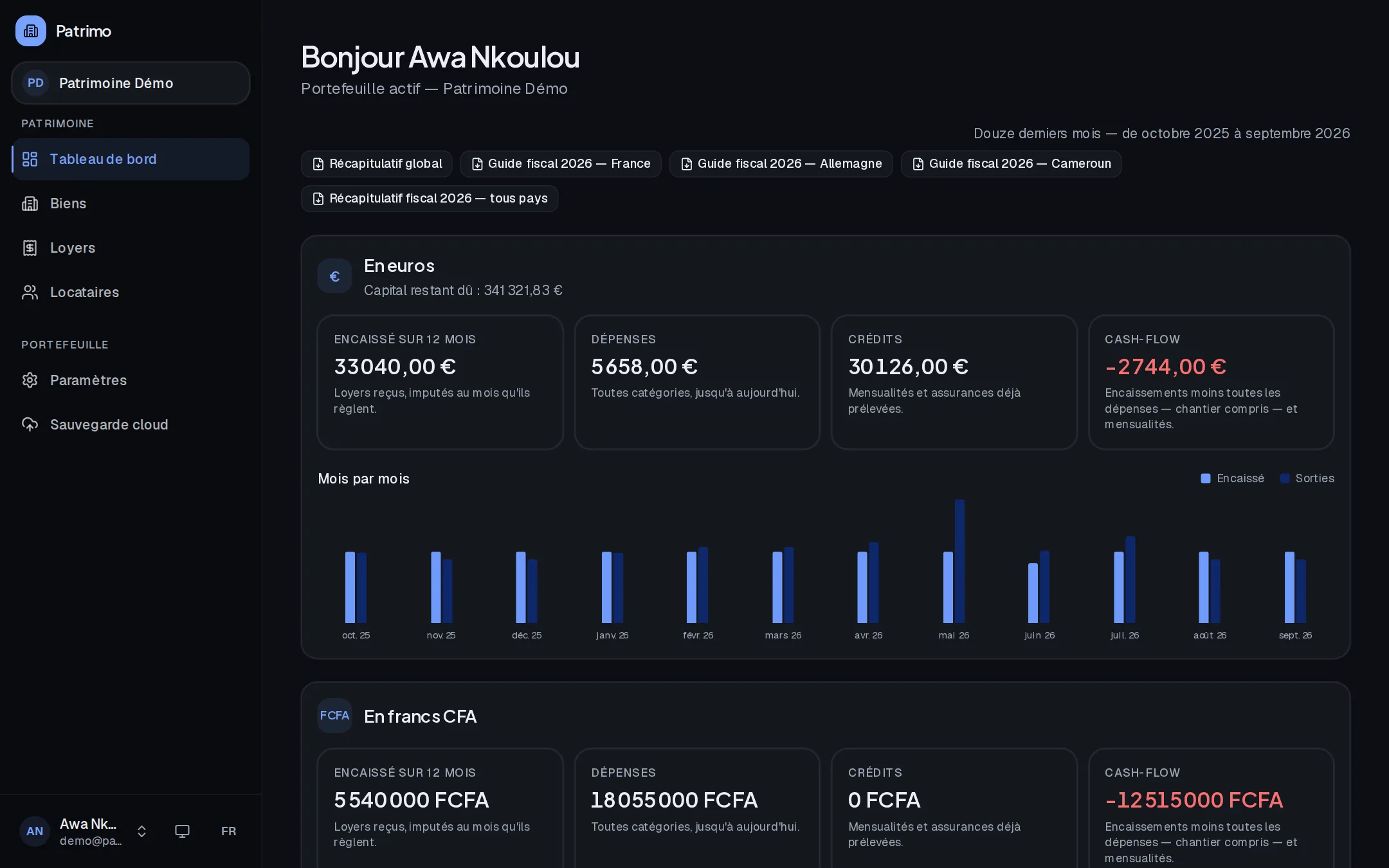1389x868 pixels.
Task: Download the Récapitulatif global document
Action: tap(377, 164)
